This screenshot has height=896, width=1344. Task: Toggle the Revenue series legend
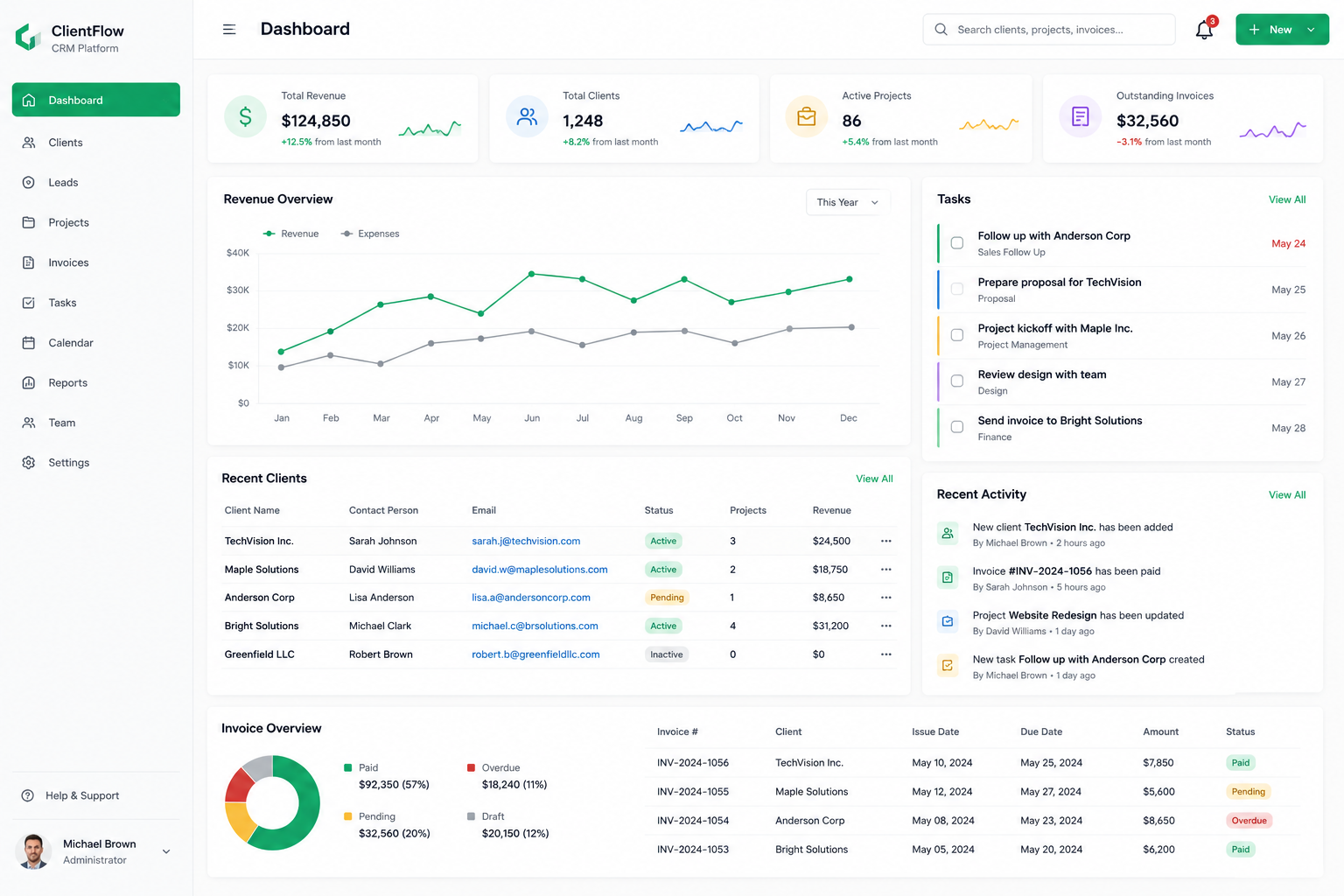point(290,234)
